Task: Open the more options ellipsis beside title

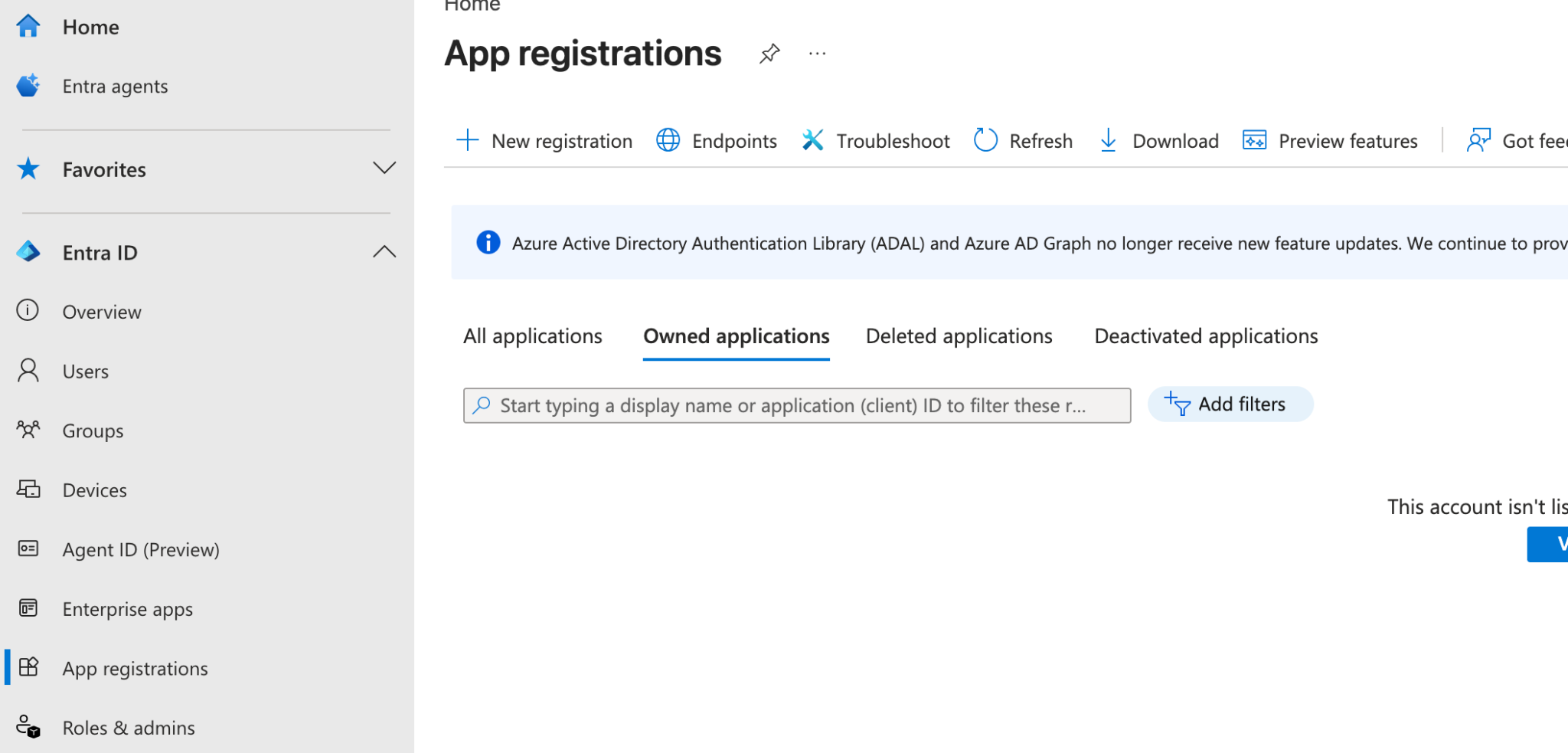Action: click(x=818, y=54)
